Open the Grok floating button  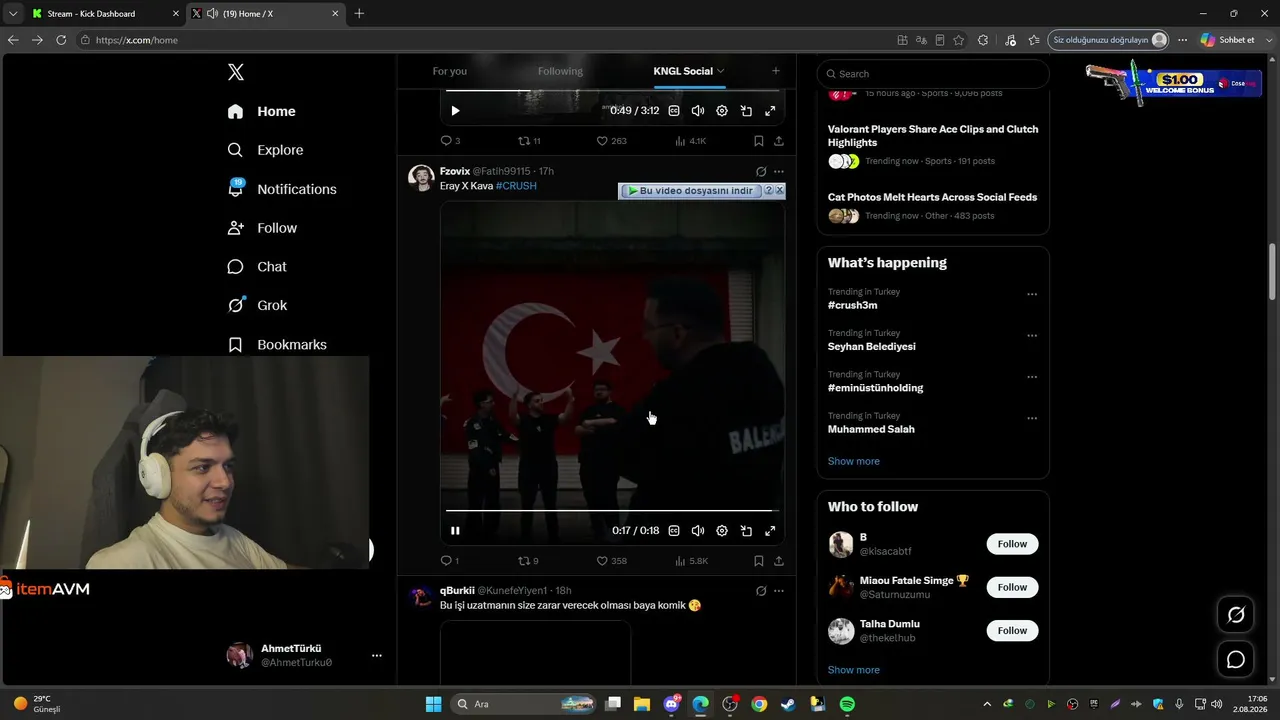pos(1236,615)
